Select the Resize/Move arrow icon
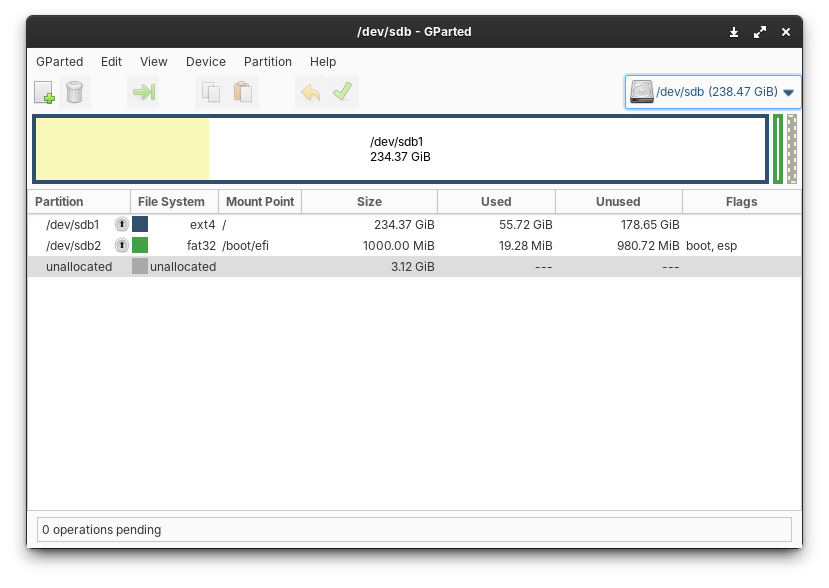 tap(144, 92)
